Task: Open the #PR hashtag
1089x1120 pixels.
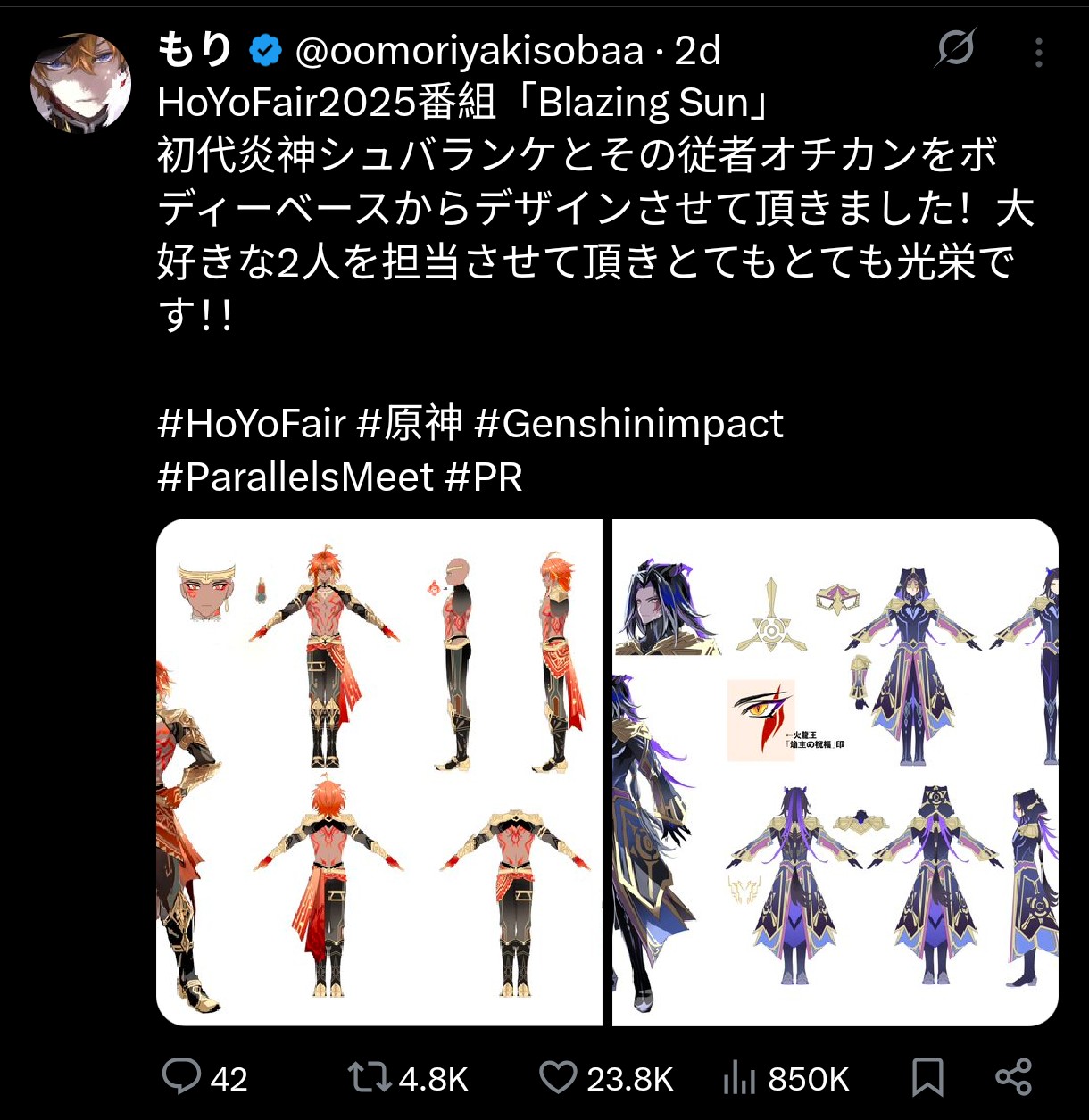Action: pyautogui.click(x=484, y=477)
